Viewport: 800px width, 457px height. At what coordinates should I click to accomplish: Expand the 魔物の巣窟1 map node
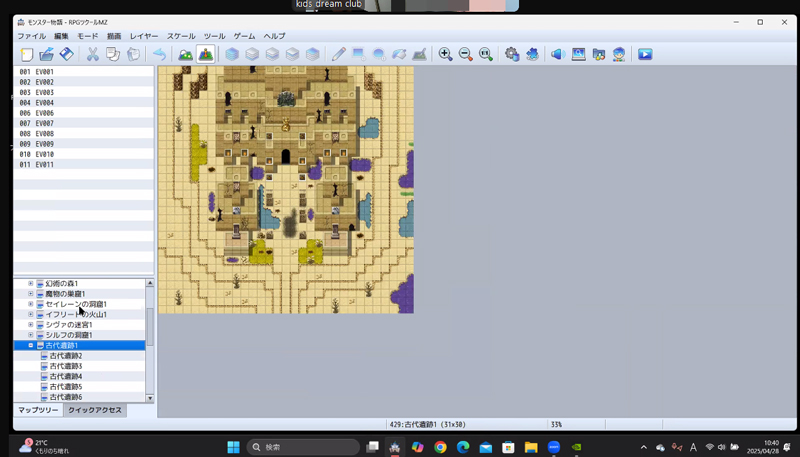31,293
